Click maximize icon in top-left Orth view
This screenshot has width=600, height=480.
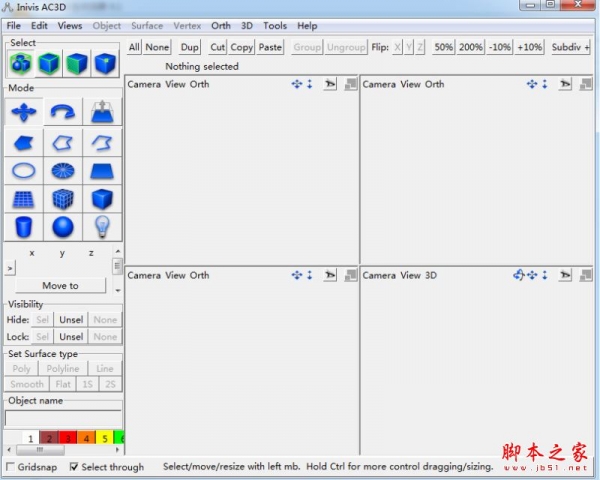point(351,84)
